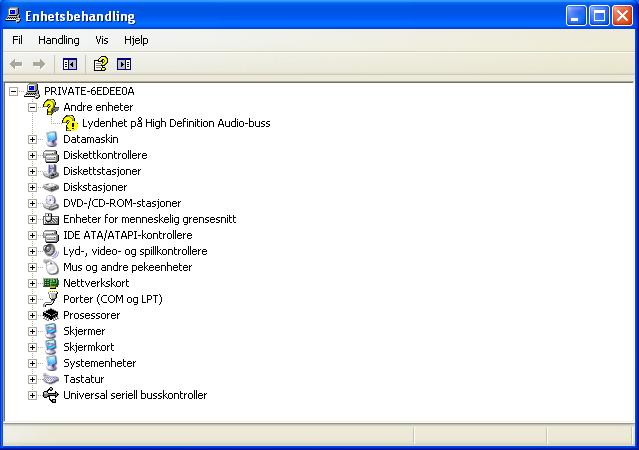
Task: Select the PRIVATE-6EDEE0A label
Action: tap(89, 91)
